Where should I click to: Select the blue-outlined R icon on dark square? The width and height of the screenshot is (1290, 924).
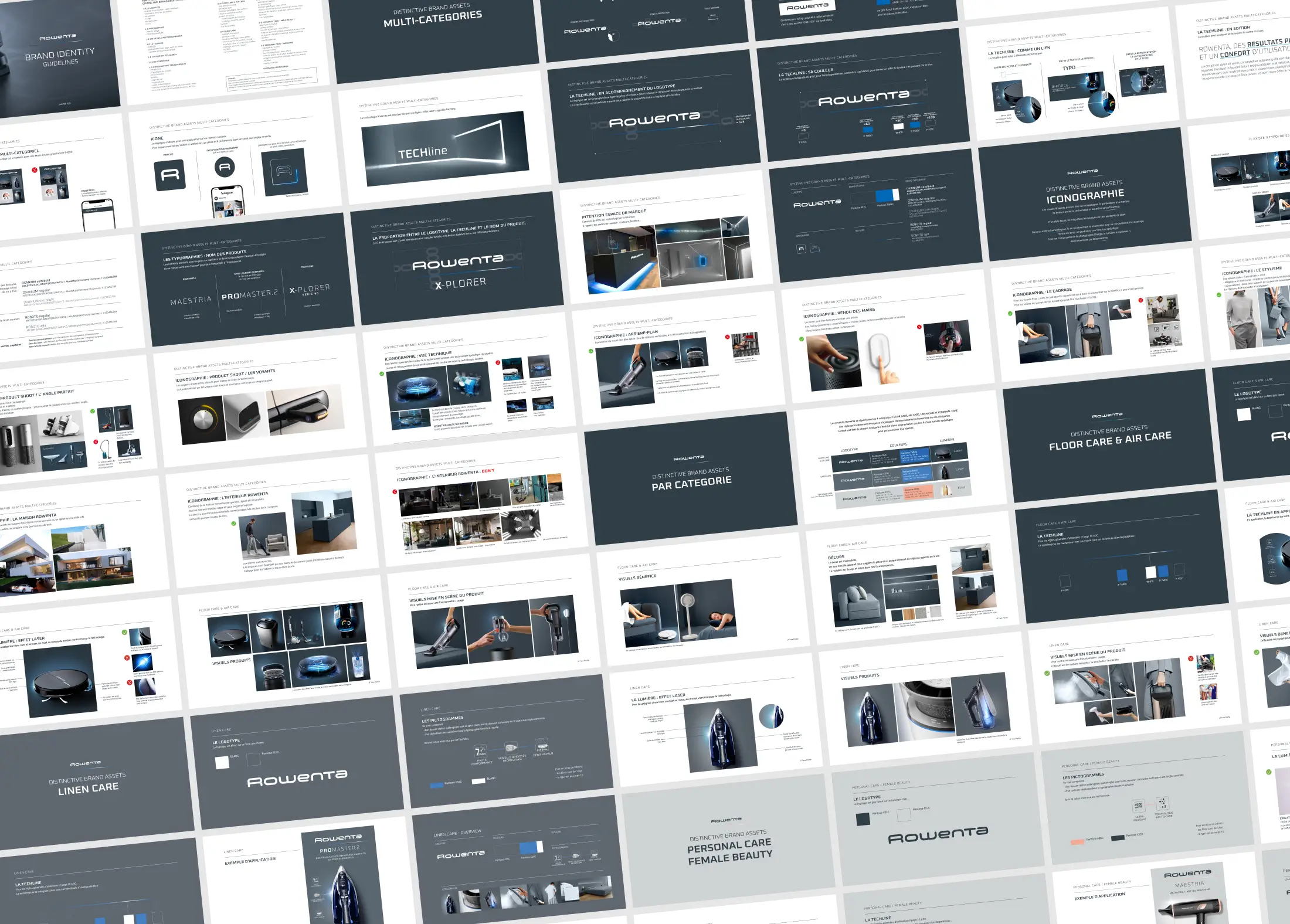coord(285,172)
